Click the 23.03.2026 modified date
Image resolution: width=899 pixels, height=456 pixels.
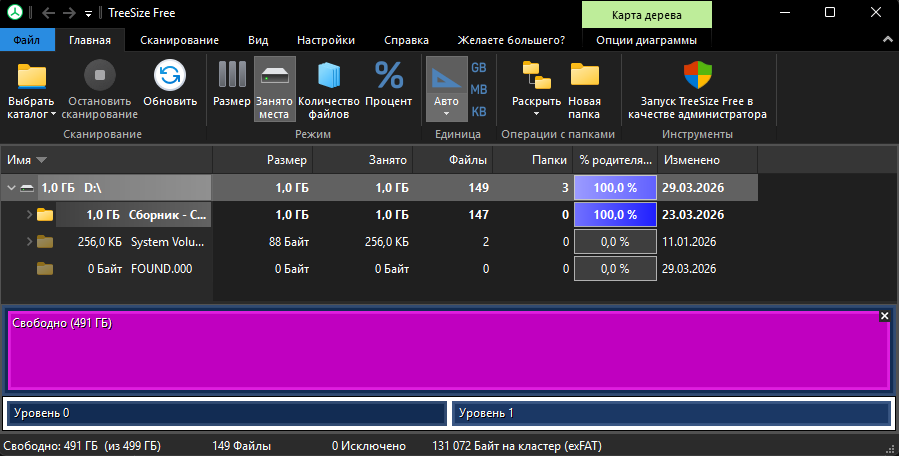coord(693,215)
